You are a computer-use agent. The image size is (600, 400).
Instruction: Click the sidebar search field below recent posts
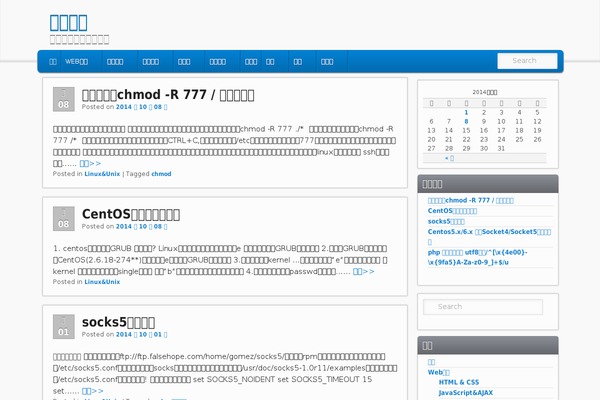[483, 307]
